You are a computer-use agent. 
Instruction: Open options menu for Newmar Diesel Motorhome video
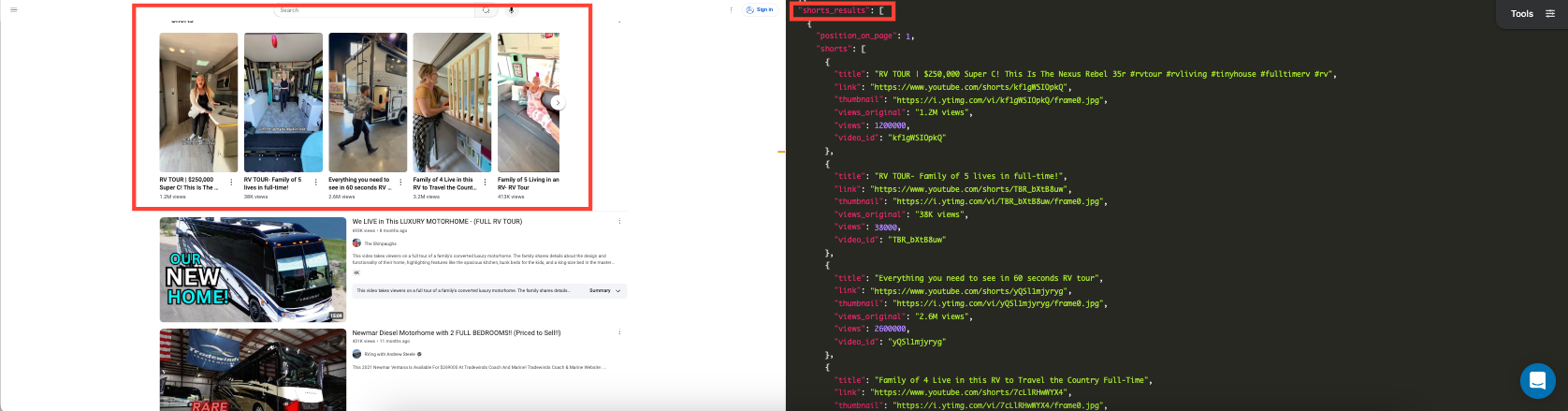point(619,333)
